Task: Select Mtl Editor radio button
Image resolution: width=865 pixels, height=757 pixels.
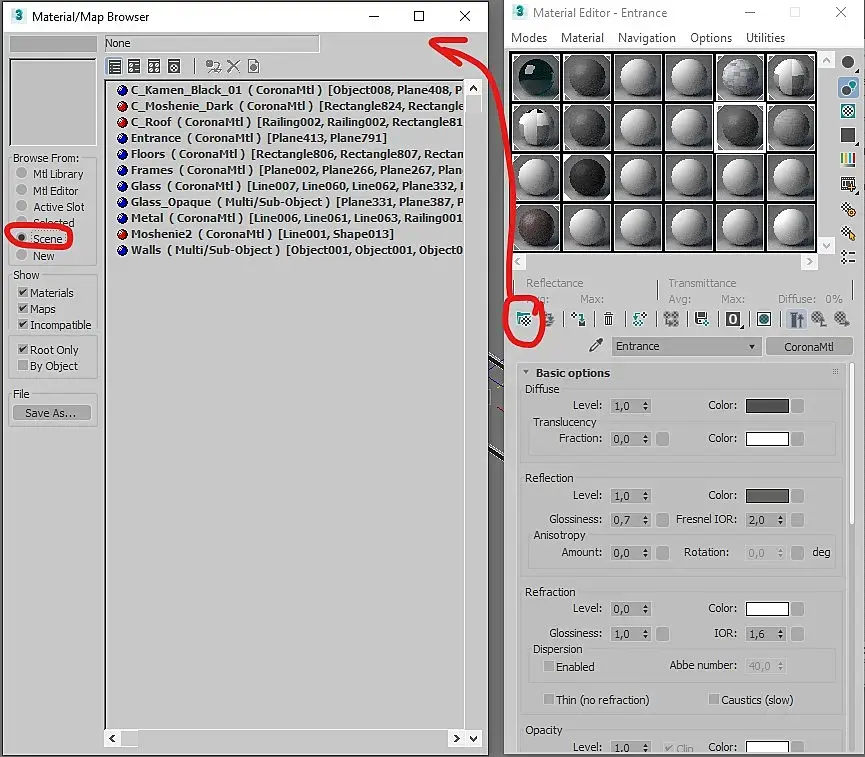Action: (x=22, y=190)
